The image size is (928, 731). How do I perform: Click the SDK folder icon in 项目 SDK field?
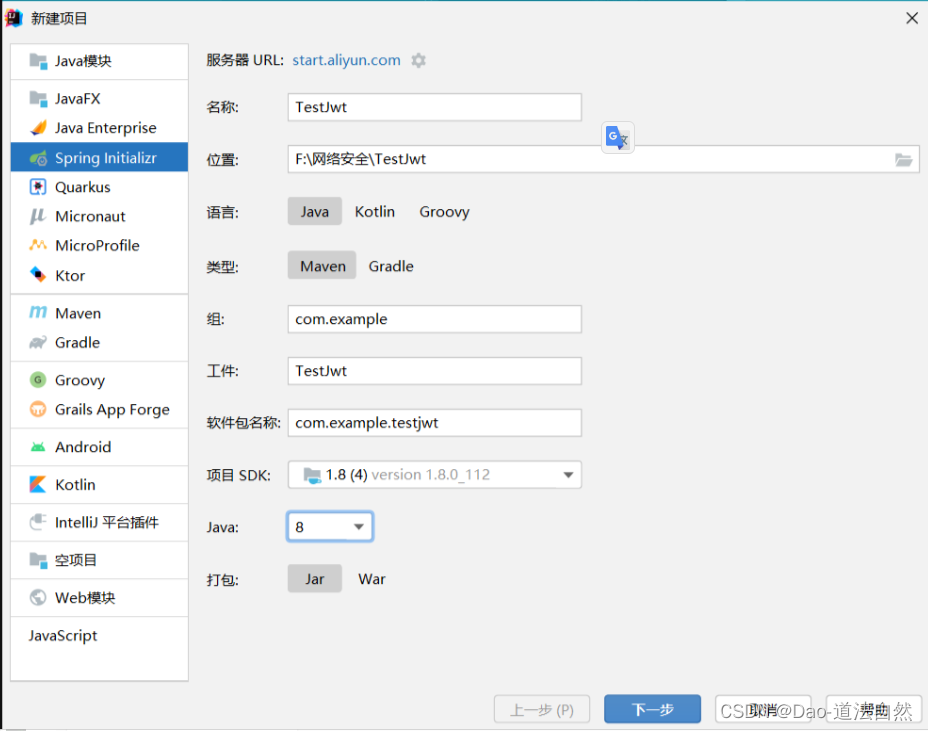tap(312, 475)
